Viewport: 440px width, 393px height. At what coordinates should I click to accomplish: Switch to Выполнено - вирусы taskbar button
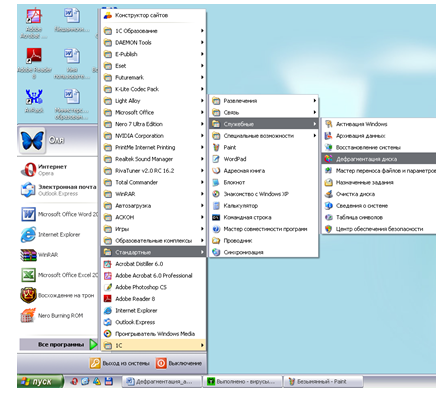tap(243, 381)
